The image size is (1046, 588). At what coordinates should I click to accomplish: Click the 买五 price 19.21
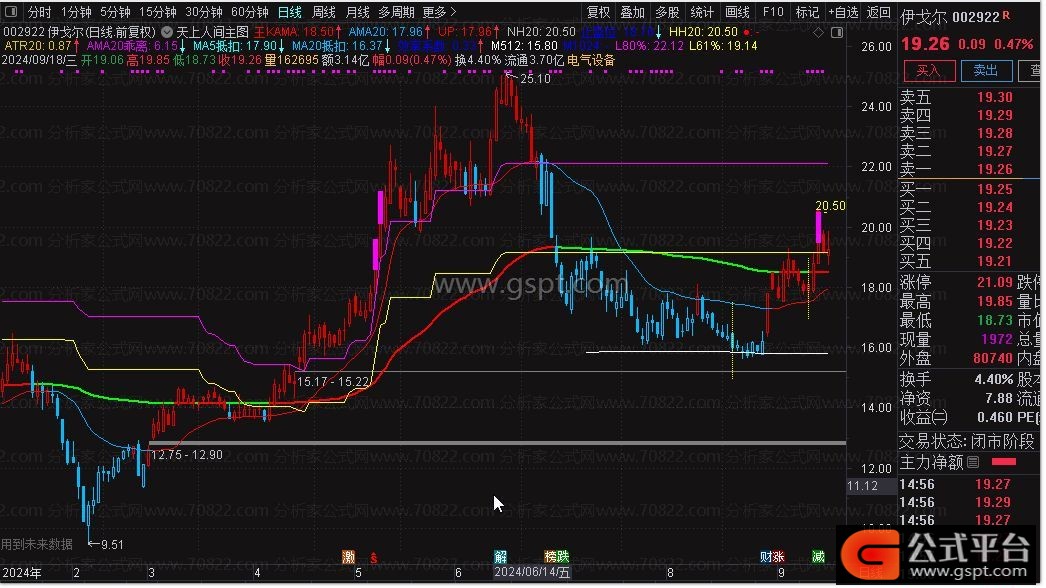[x=995, y=262]
